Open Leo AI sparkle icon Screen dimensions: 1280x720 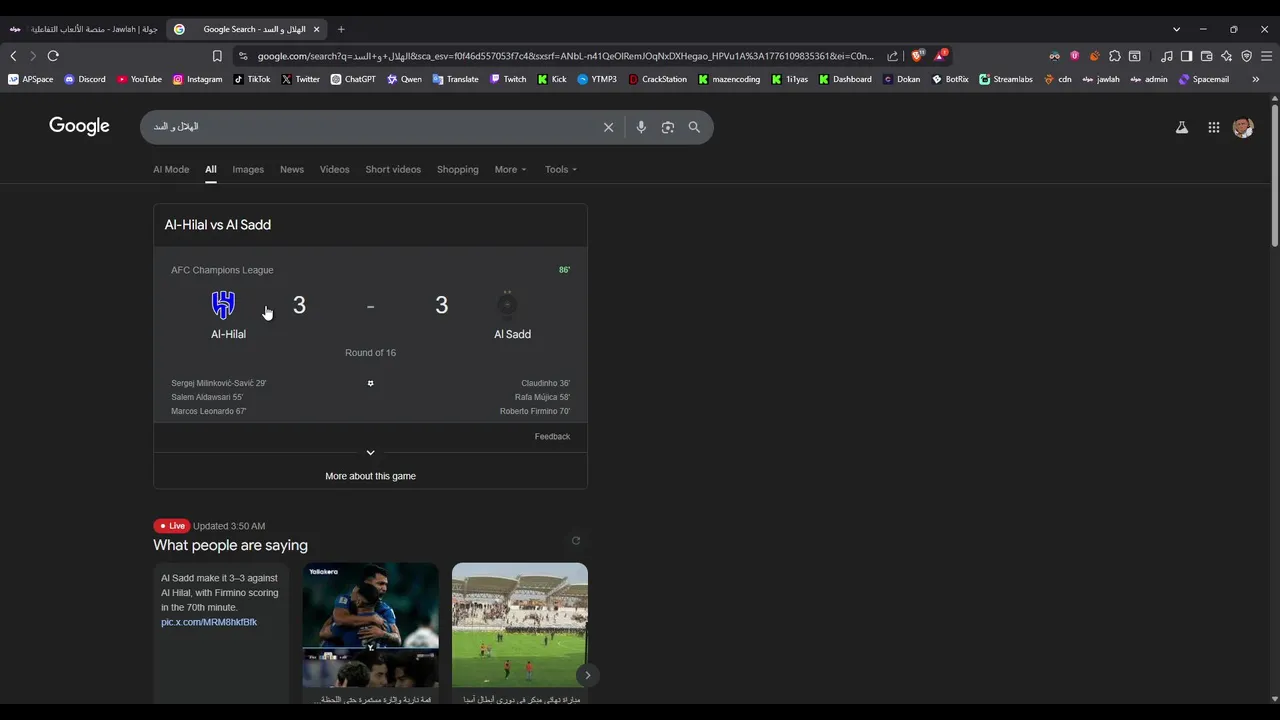tap(1226, 56)
